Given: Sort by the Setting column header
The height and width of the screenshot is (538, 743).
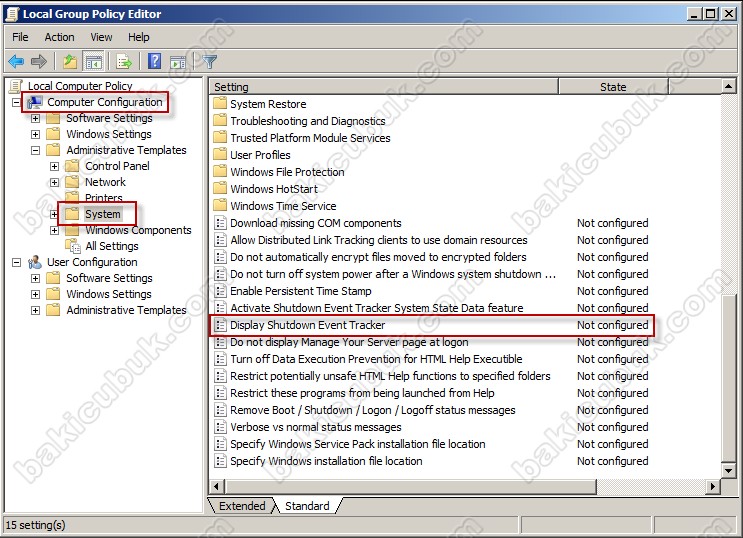Looking at the screenshot, I should 384,87.
